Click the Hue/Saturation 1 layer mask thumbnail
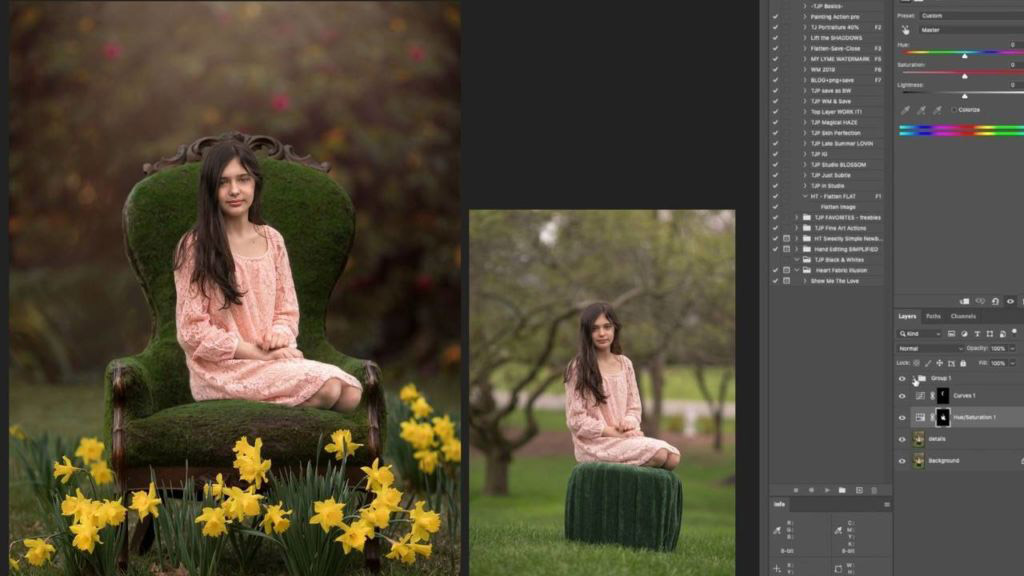The width and height of the screenshot is (1024, 576). tap(943, 417)
